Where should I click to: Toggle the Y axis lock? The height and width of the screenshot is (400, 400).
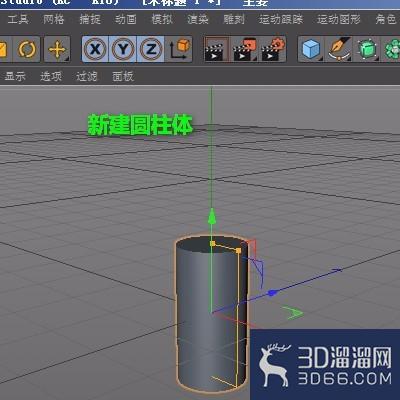tap(123, 49)
